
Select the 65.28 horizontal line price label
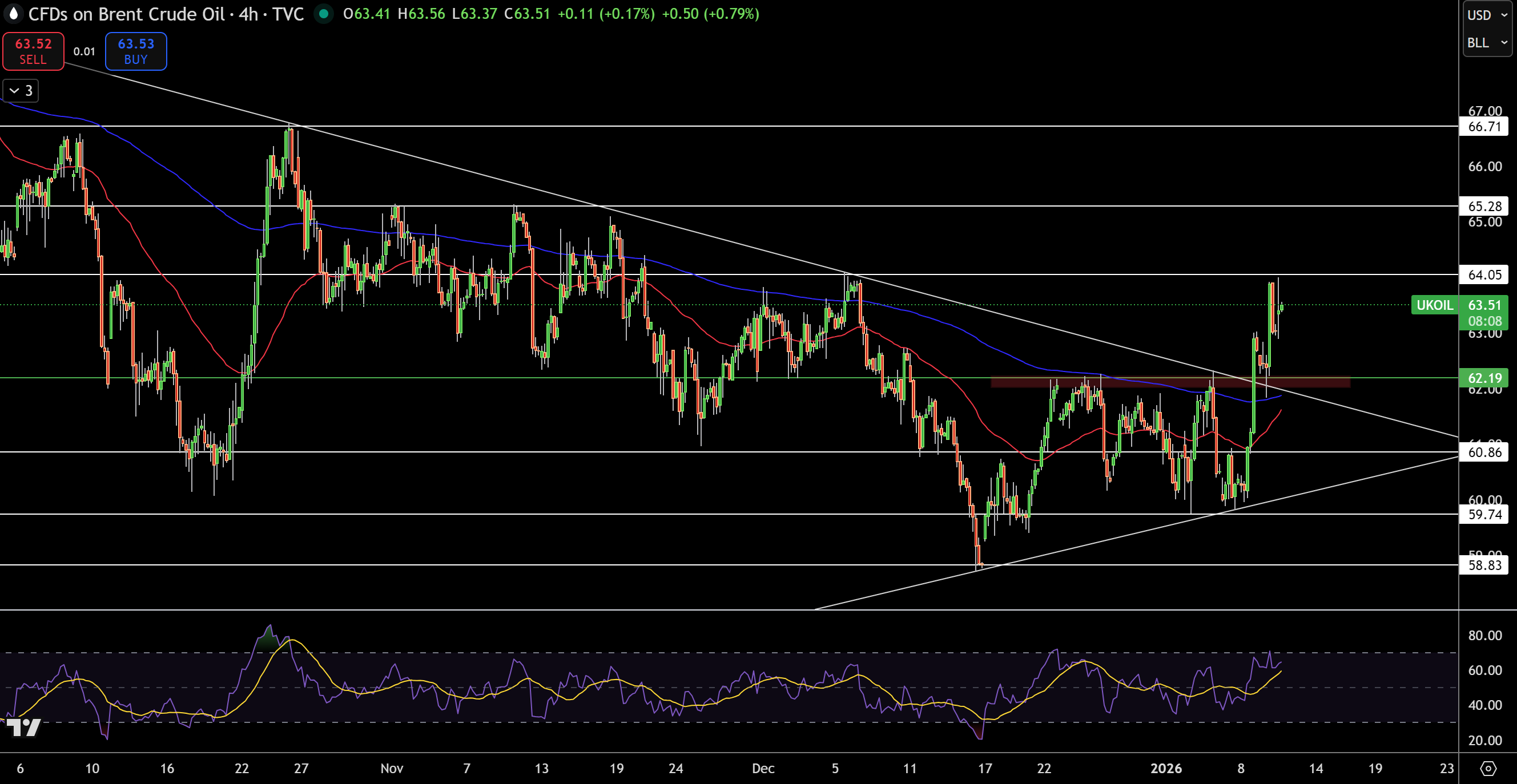[x=1484, y=206]
